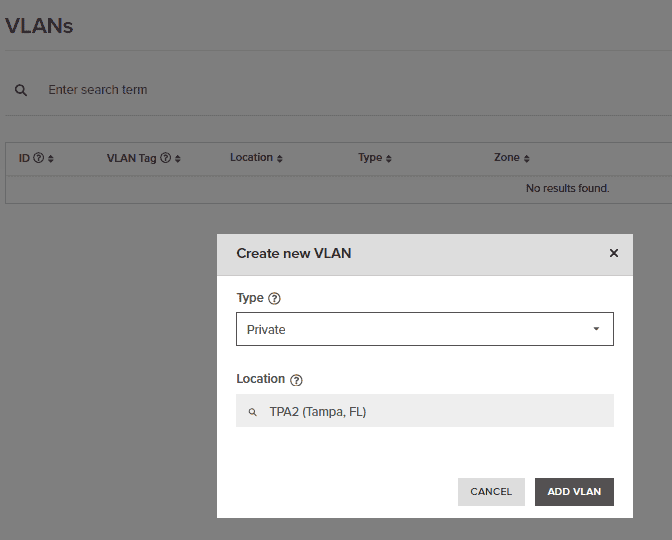
Task: Sort the table by Location column
Action: pos(279,159)
